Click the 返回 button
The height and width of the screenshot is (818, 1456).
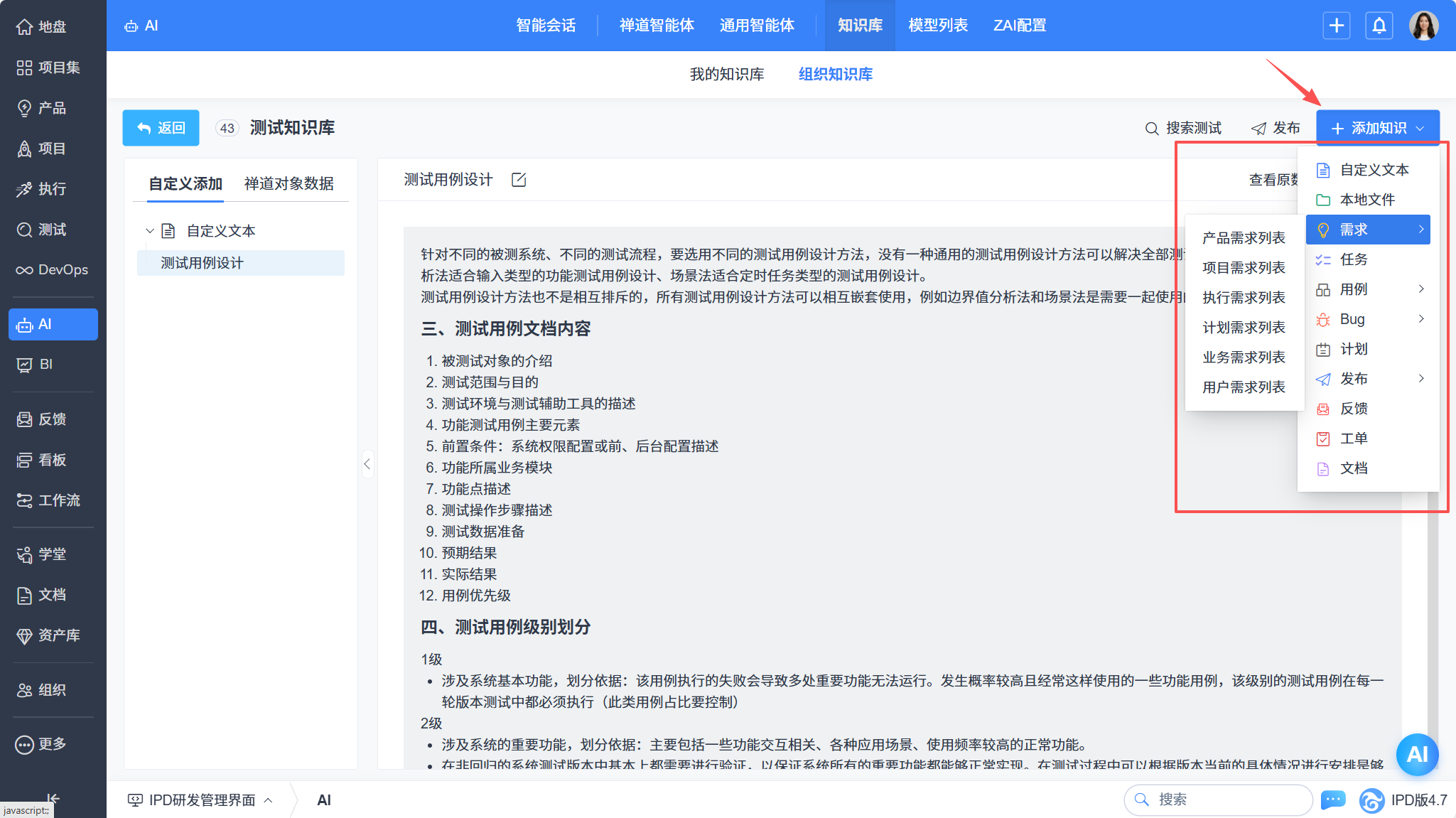tap(161, 128)
